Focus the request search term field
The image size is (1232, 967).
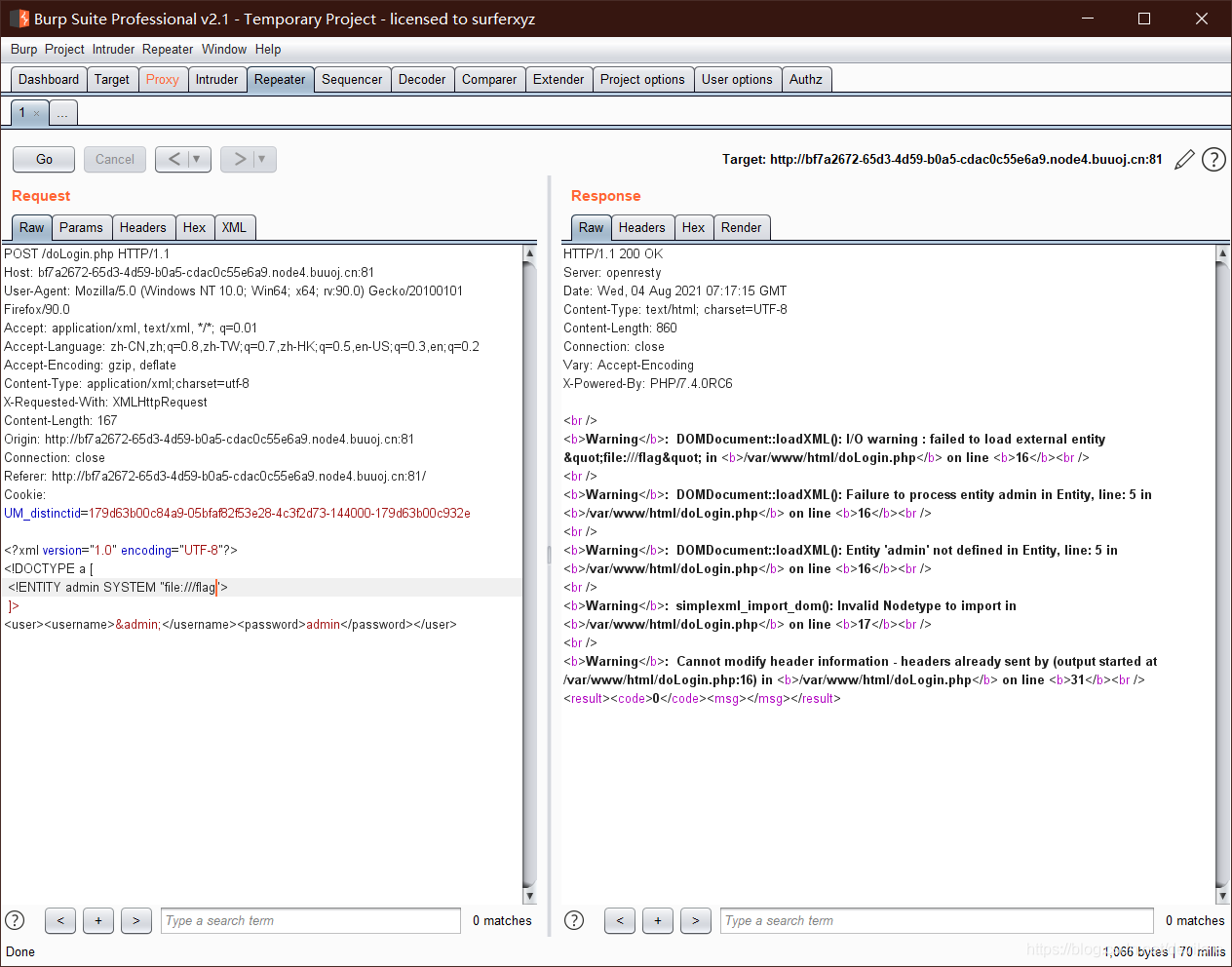click(311, 920)
